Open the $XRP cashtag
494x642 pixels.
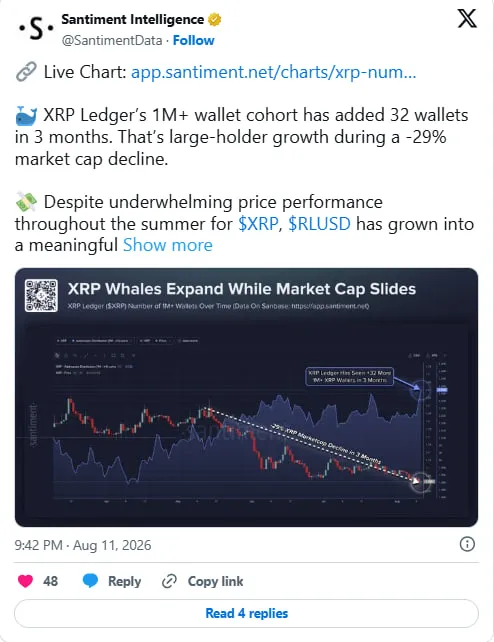point(258,224)
